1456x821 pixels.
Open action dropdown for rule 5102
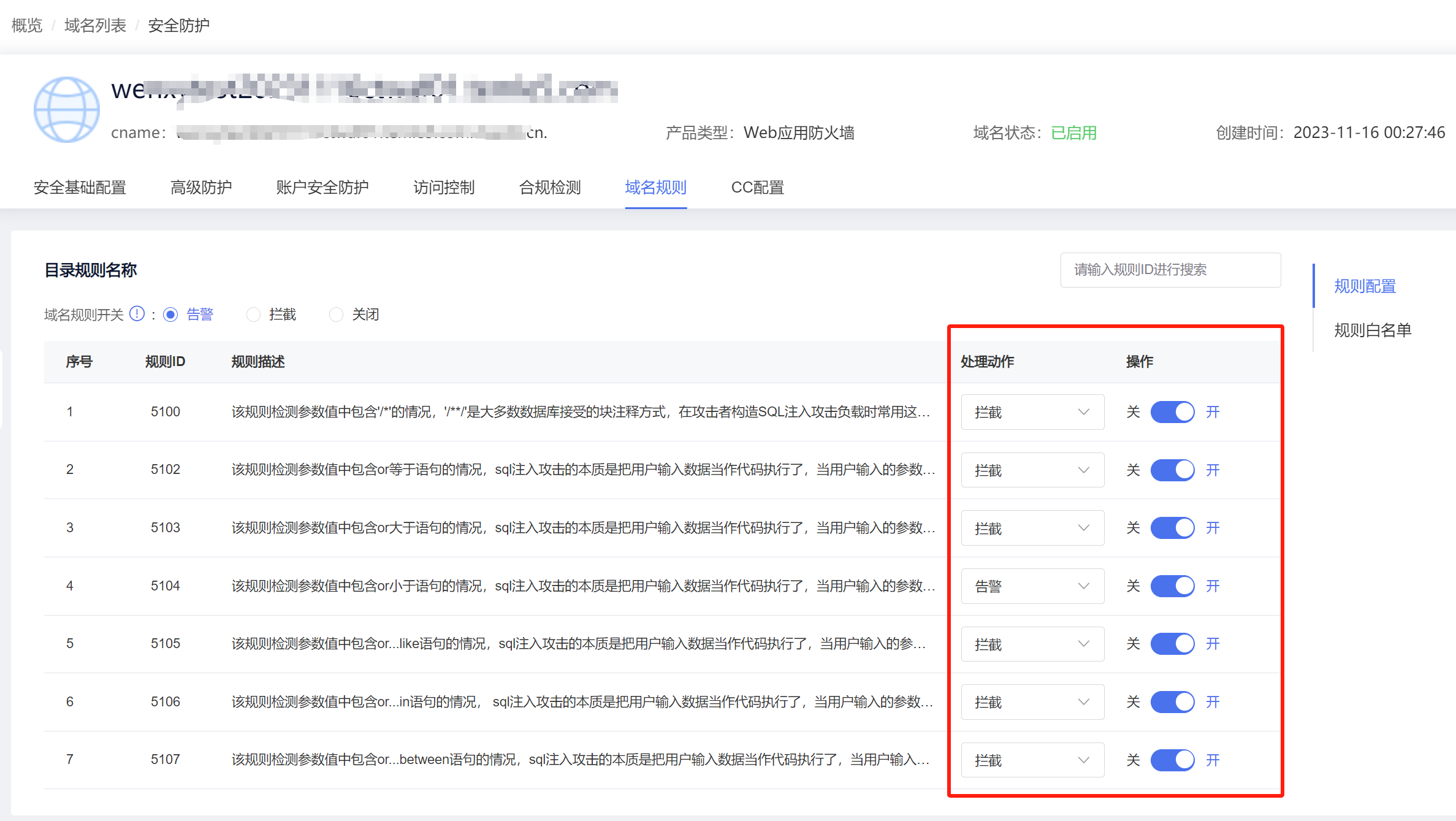click(x=1032, y=470)
